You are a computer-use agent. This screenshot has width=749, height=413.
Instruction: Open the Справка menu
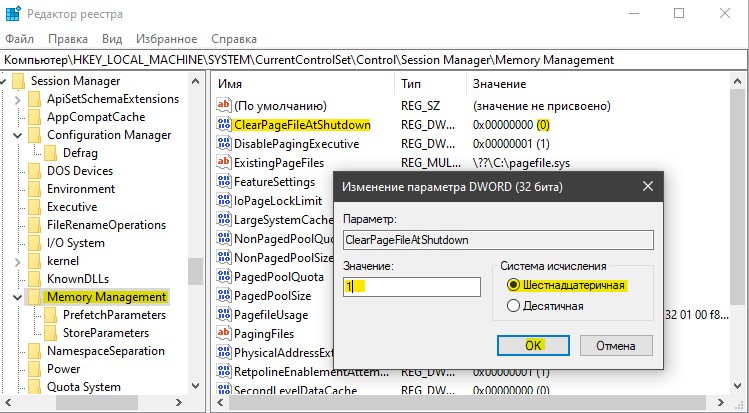234,39
